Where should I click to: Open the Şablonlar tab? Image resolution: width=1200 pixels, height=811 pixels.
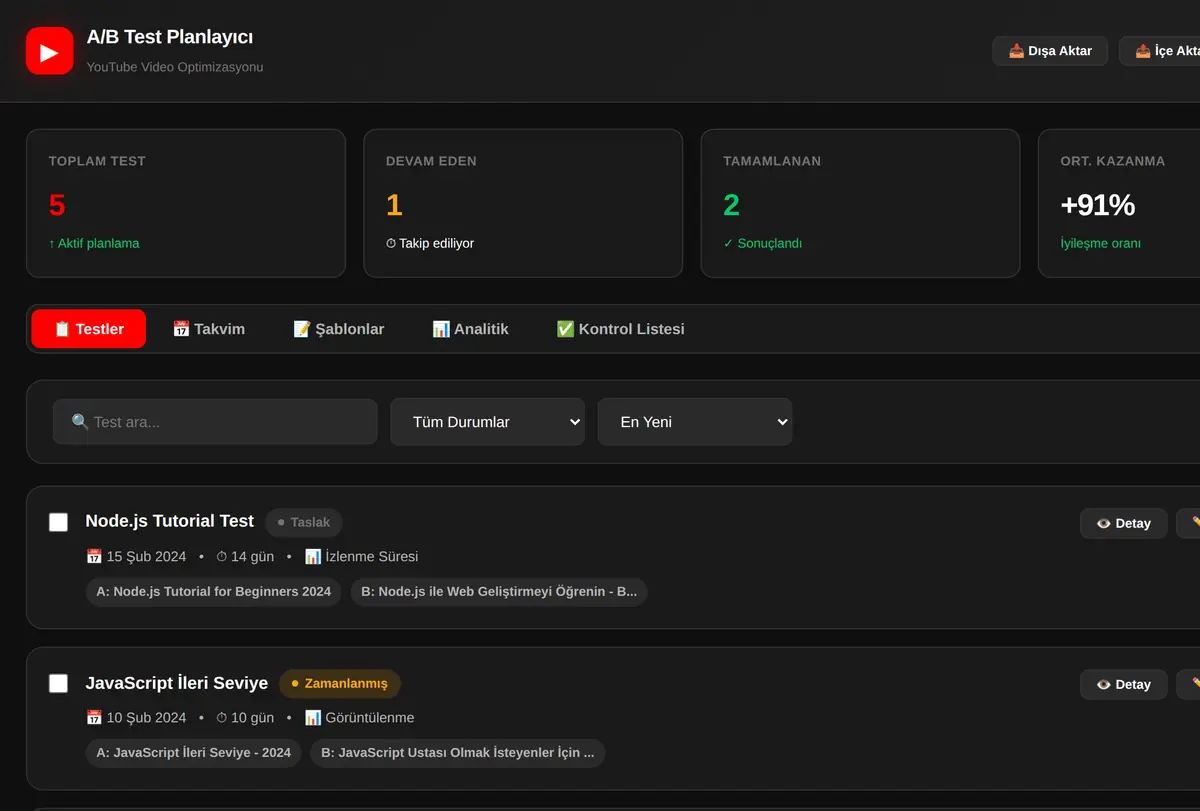click(x=338, y=329)
